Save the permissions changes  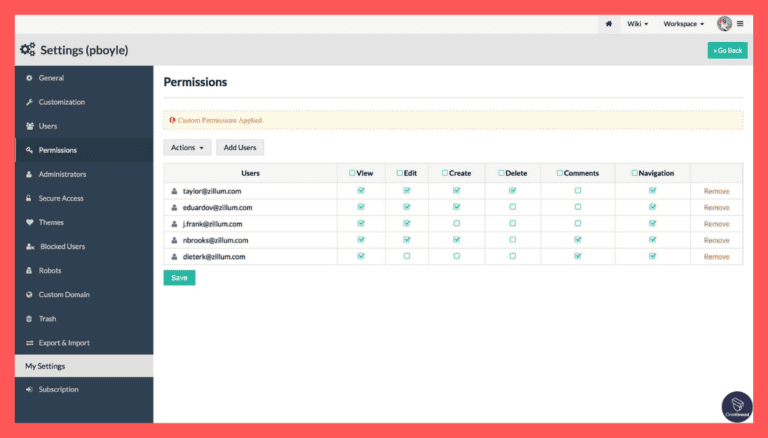point(179,277)
